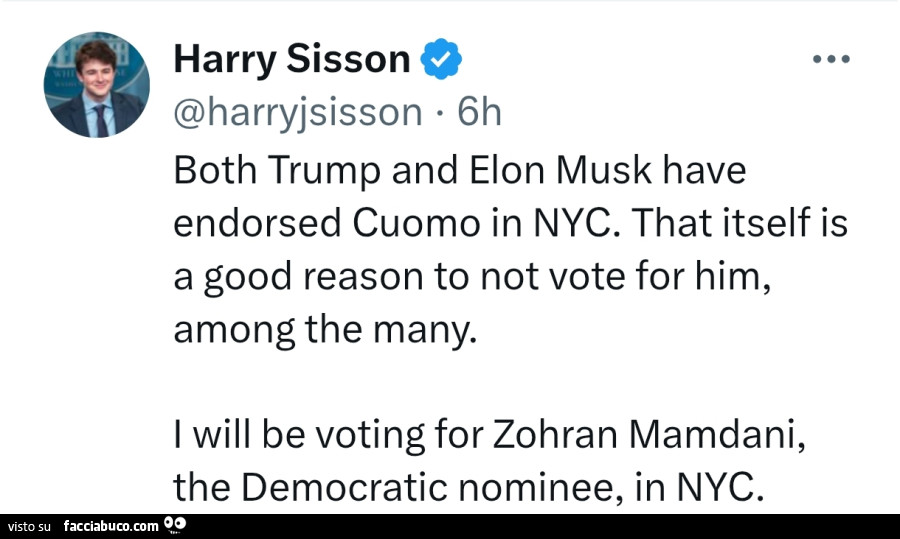Image resolution: width=900 pixels, height=539 pixels.
Task: Click the "6h" post timestamp
Action: click(478, 113)
